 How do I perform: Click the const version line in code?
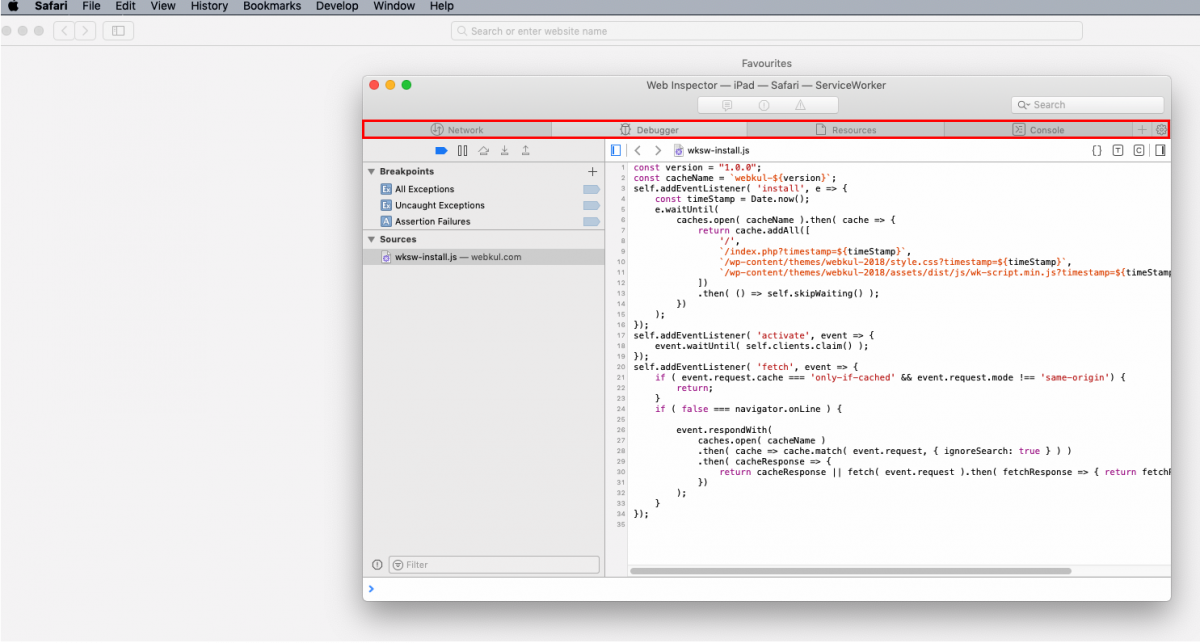(698, 167)
